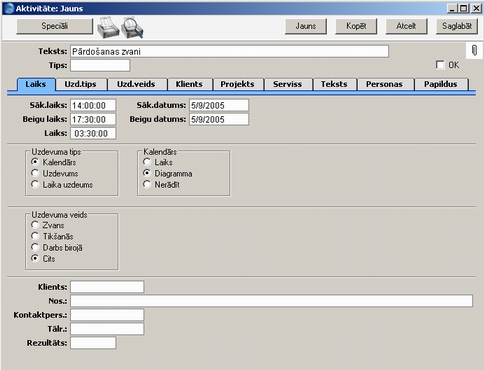Open the Speciāli menu button
This screenshot has height=370, width=484.
point(55,26)
